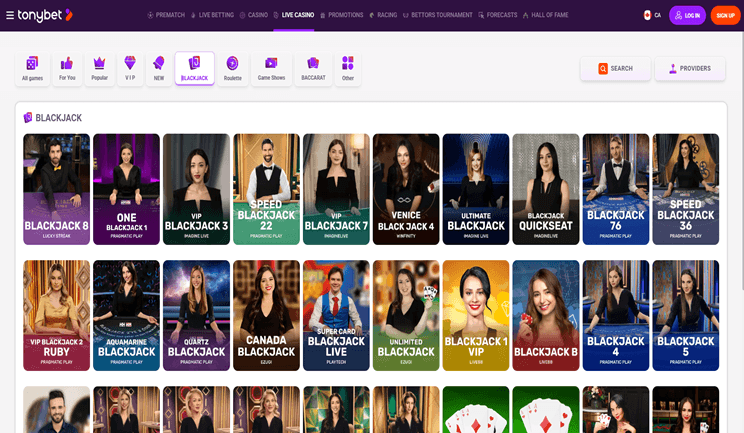The image size is (744, 433).
Task: Click the Log In button
Action: [x=688, y=15]
